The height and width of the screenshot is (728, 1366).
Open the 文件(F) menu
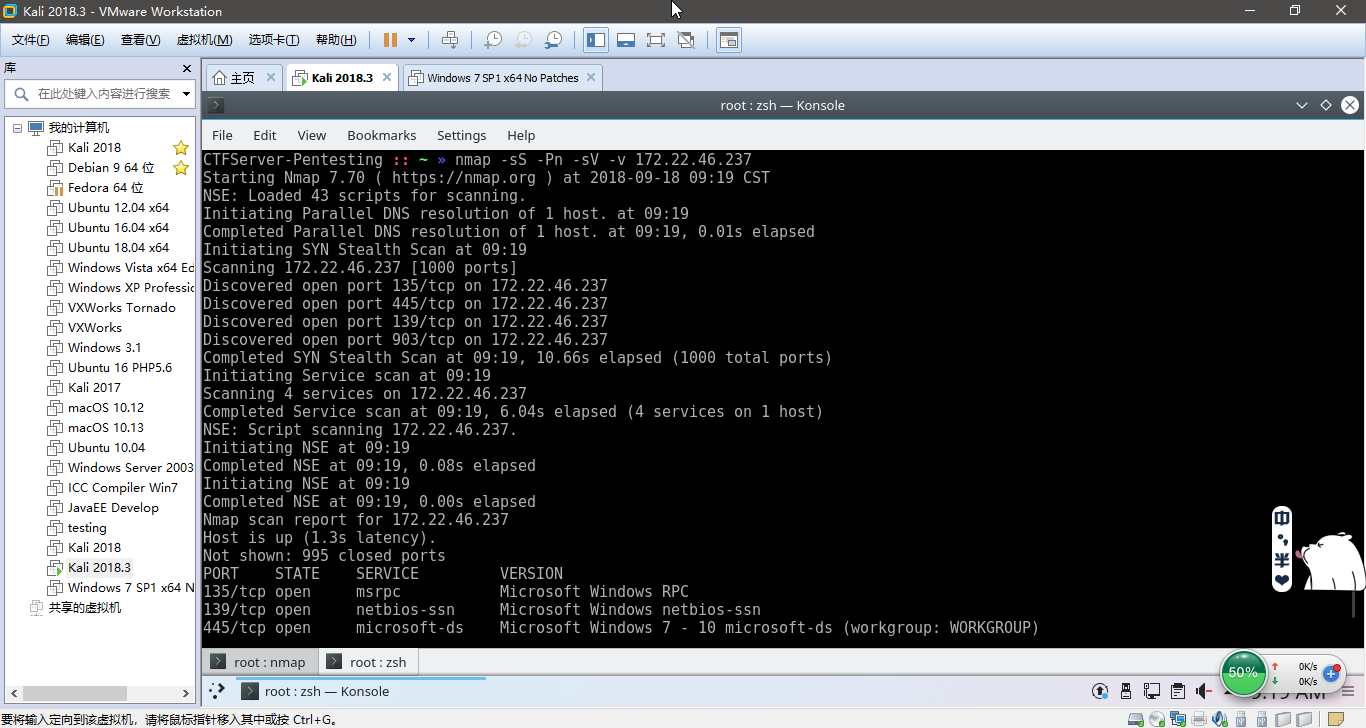[x=31, y=40]
